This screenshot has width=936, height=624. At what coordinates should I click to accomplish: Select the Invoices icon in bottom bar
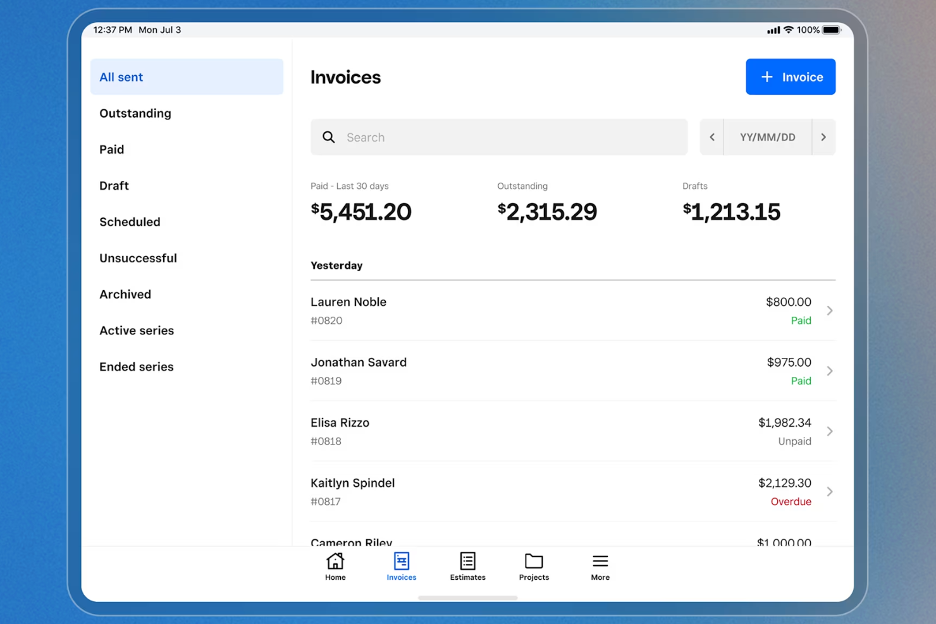pyautogui.click(x=401, y=561)
